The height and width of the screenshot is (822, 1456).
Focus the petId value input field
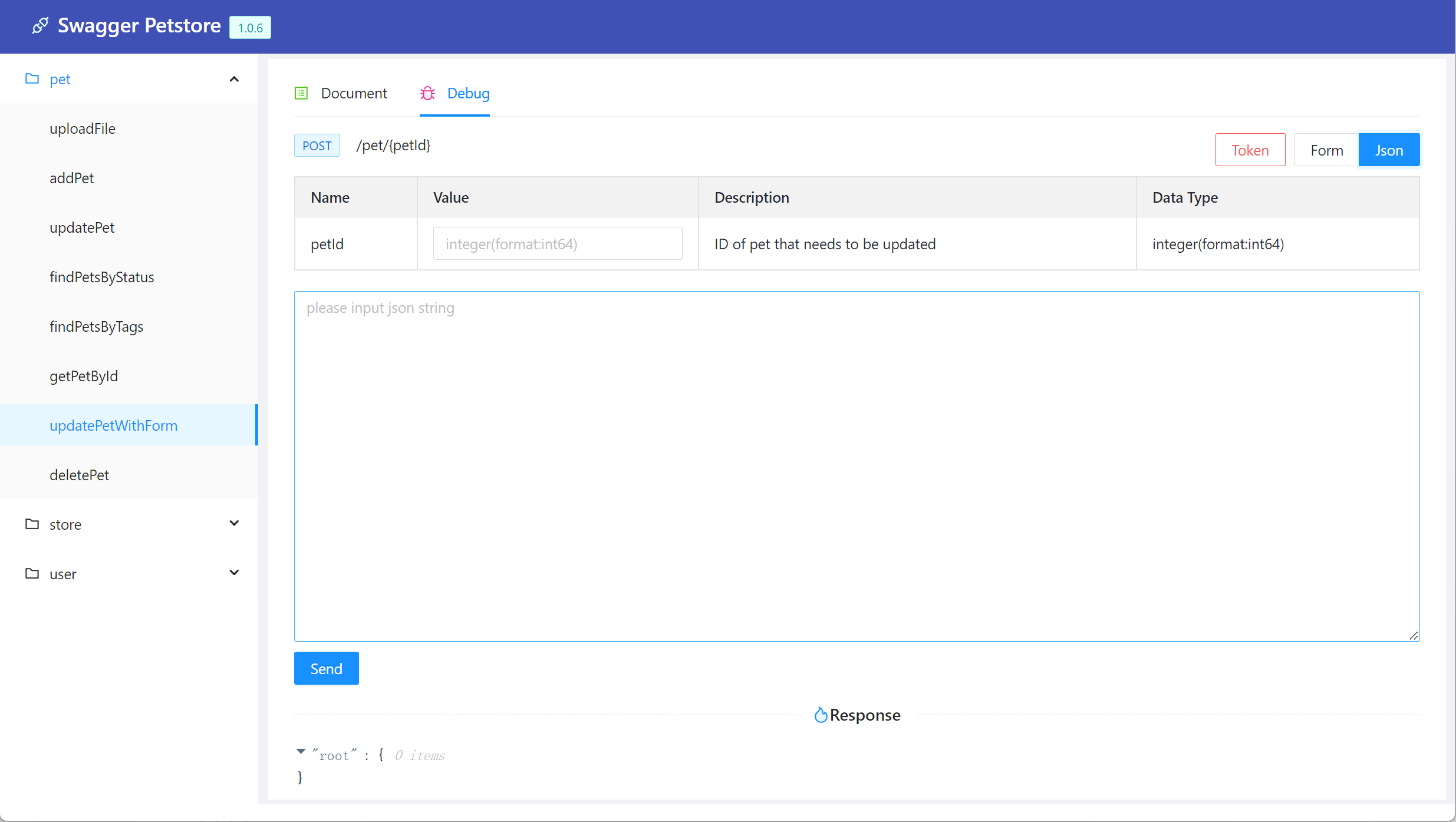(x=557, y=244)
